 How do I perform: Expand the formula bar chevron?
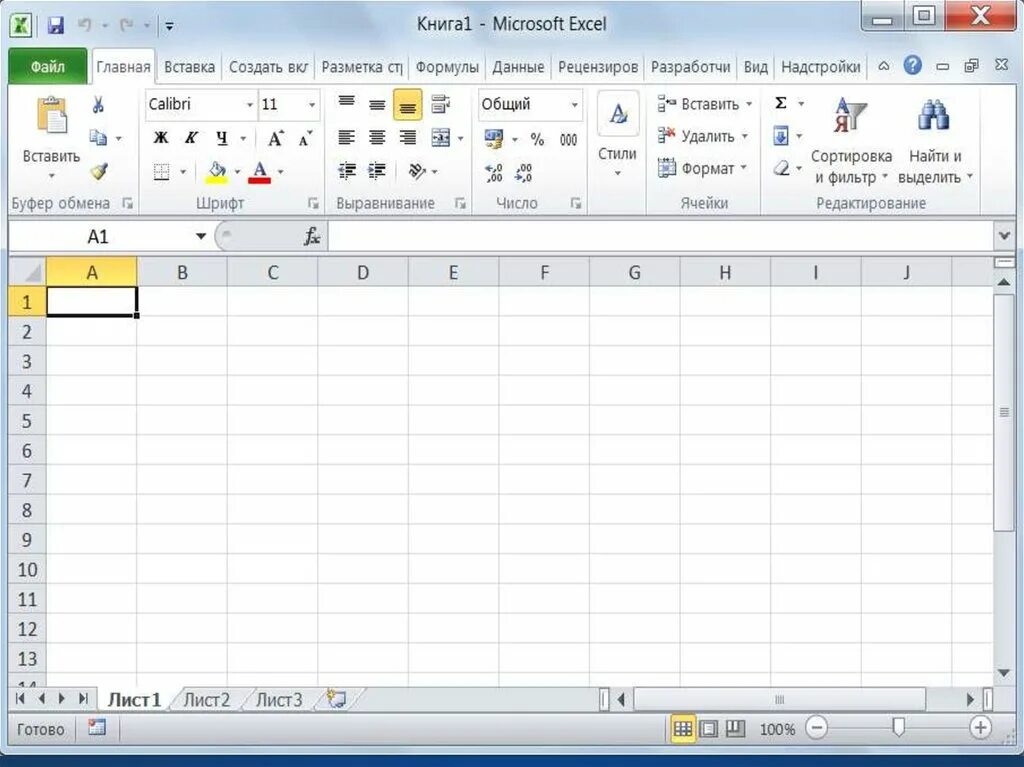(x=1004, y=235)
